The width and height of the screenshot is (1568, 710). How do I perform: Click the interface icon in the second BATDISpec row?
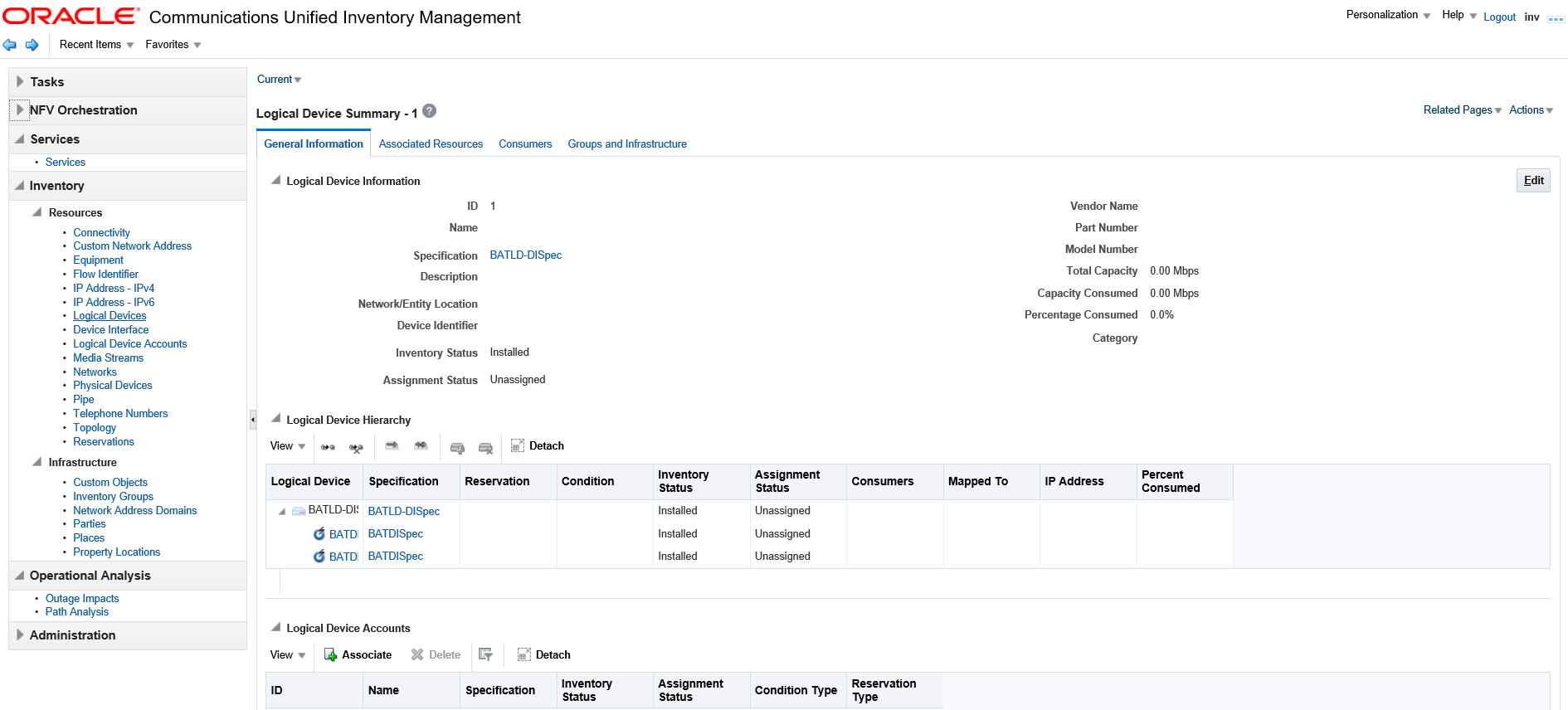(x=319, y=557)
